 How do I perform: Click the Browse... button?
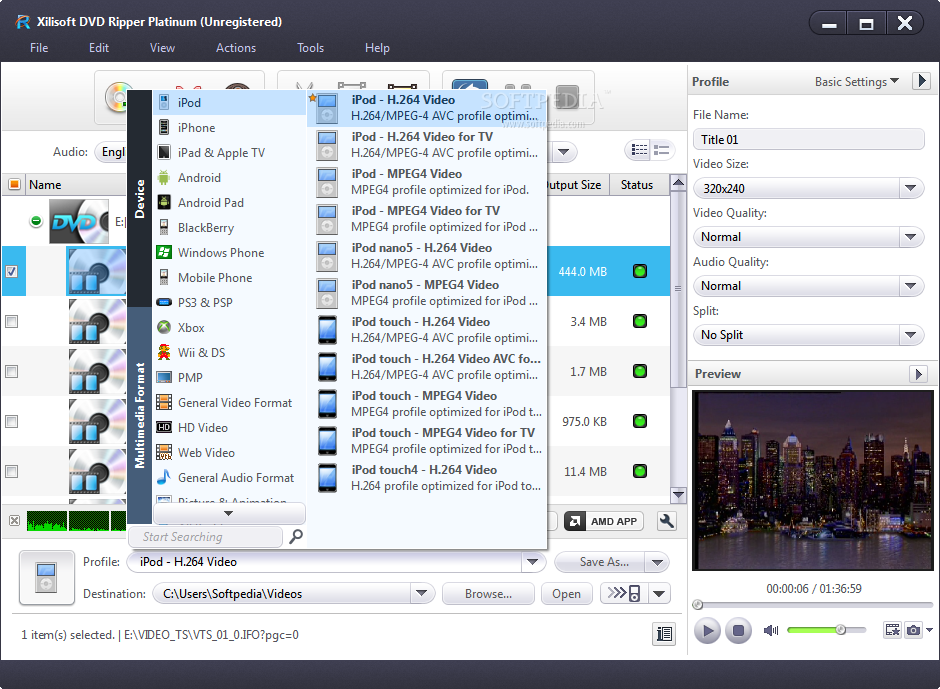488,594
